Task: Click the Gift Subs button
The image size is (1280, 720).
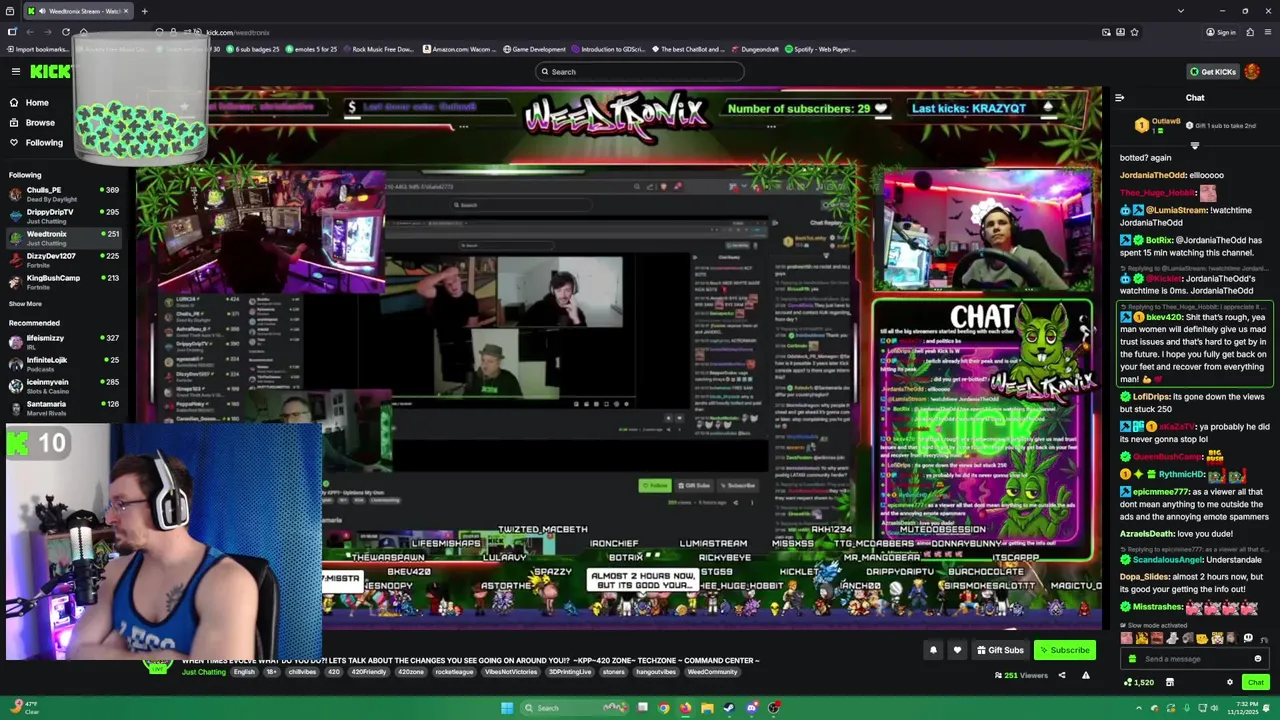Action: tap(1000, 650)
